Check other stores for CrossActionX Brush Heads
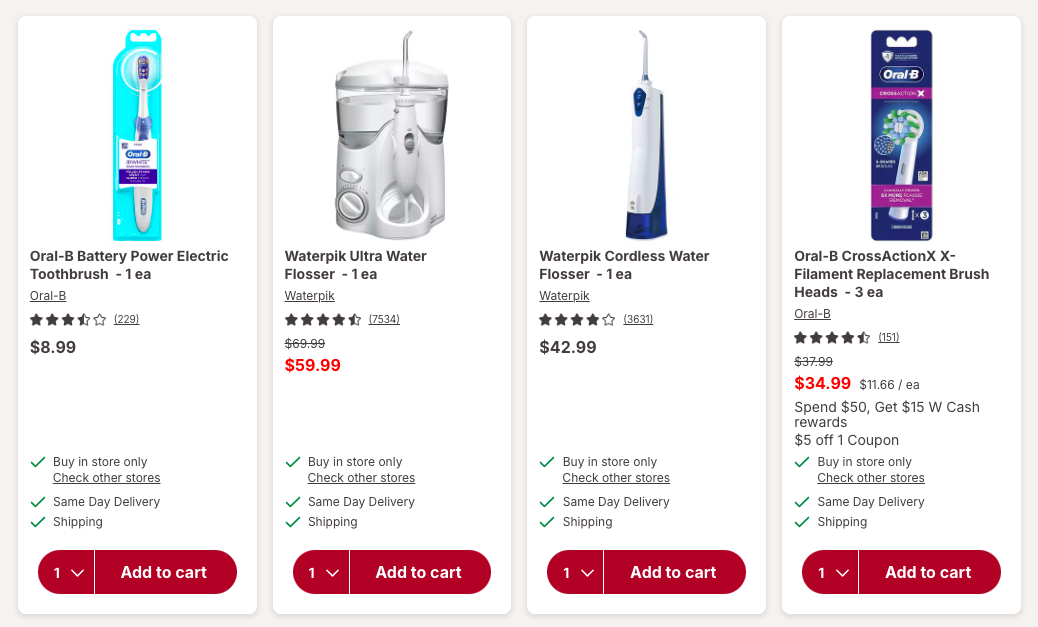Viewport: 1038px width, 627px height. coord(871,478)
